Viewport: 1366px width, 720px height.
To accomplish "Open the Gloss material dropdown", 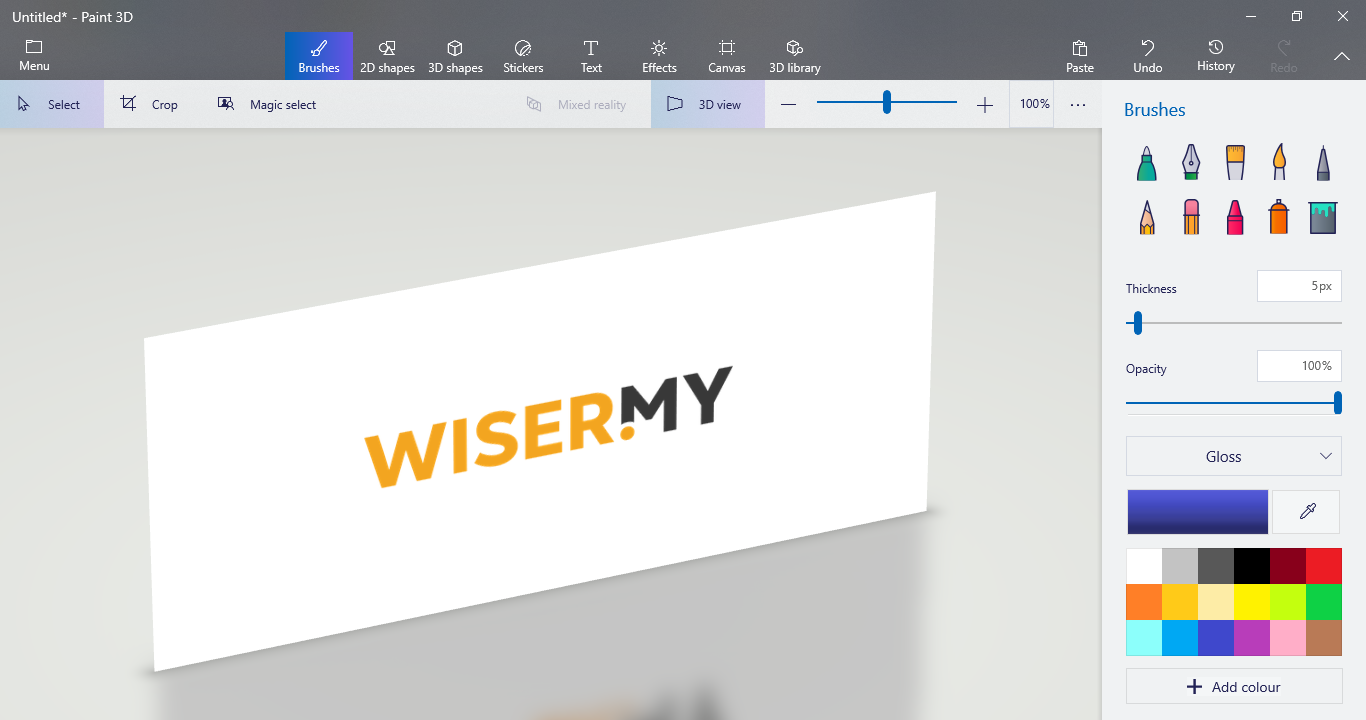I will [x=1233, y=456].
